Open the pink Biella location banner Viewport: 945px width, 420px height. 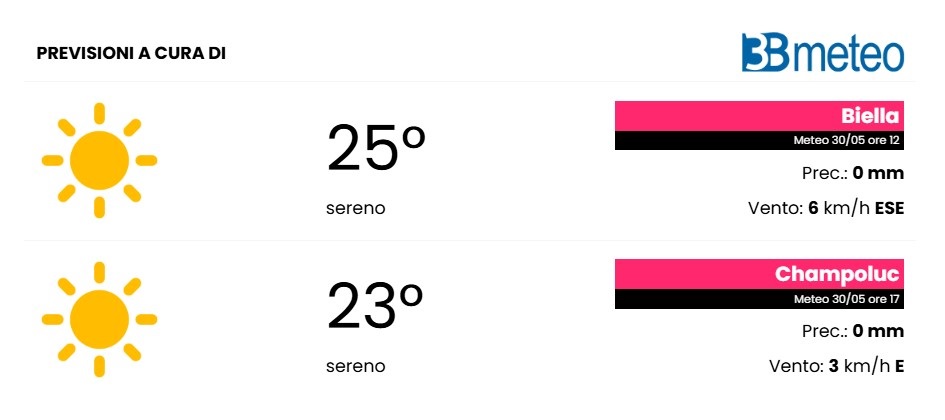pos(759,116)
